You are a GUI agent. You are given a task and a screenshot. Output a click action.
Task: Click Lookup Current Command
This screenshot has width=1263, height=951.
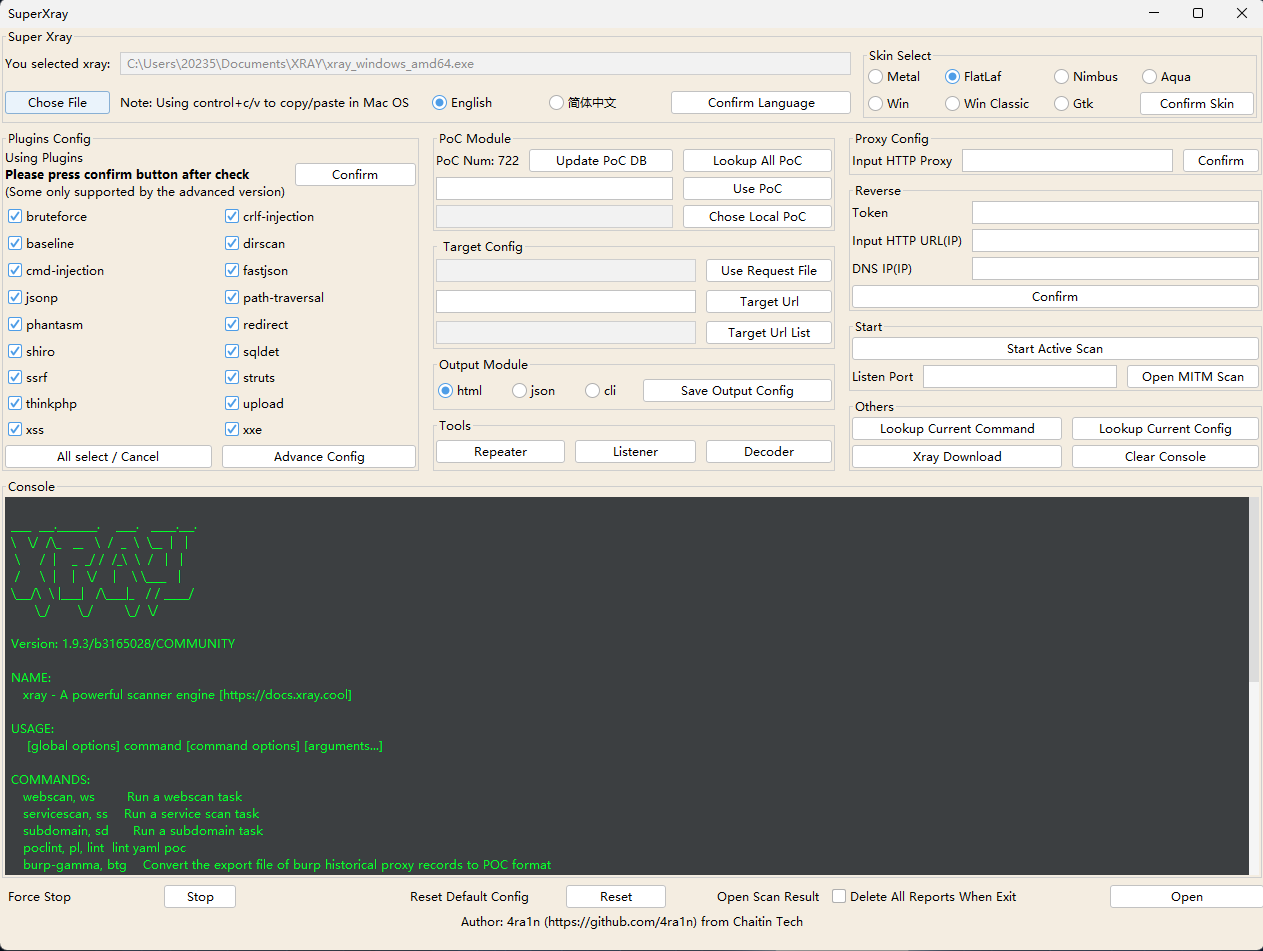pyautogui.click(x=957, y=429)
